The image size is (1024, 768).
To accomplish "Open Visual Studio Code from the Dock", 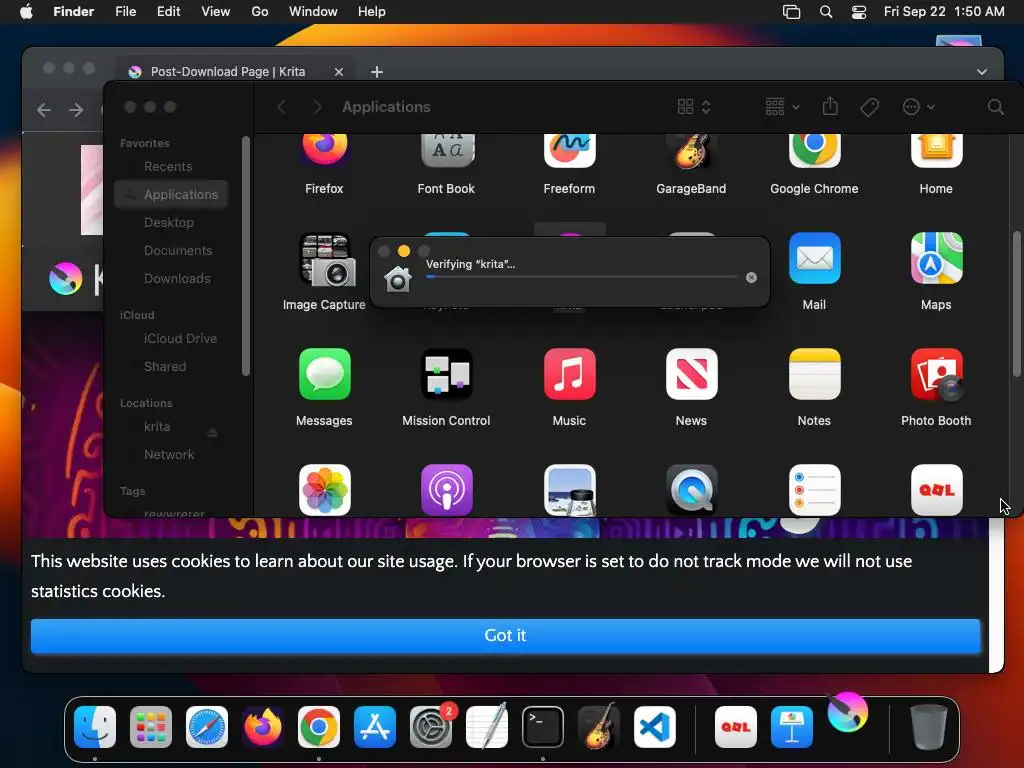I will tap(654, 727).
